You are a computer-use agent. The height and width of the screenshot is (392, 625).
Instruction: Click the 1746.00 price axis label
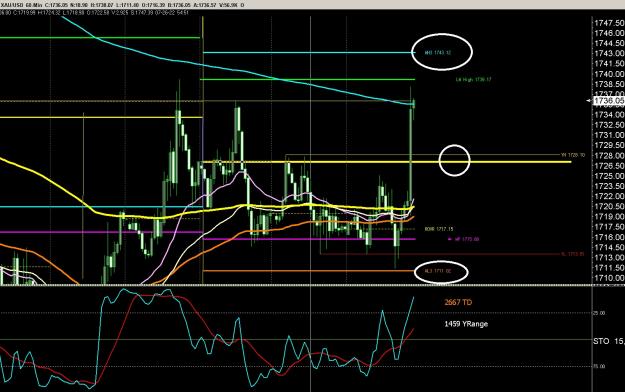tap(609, 33)
